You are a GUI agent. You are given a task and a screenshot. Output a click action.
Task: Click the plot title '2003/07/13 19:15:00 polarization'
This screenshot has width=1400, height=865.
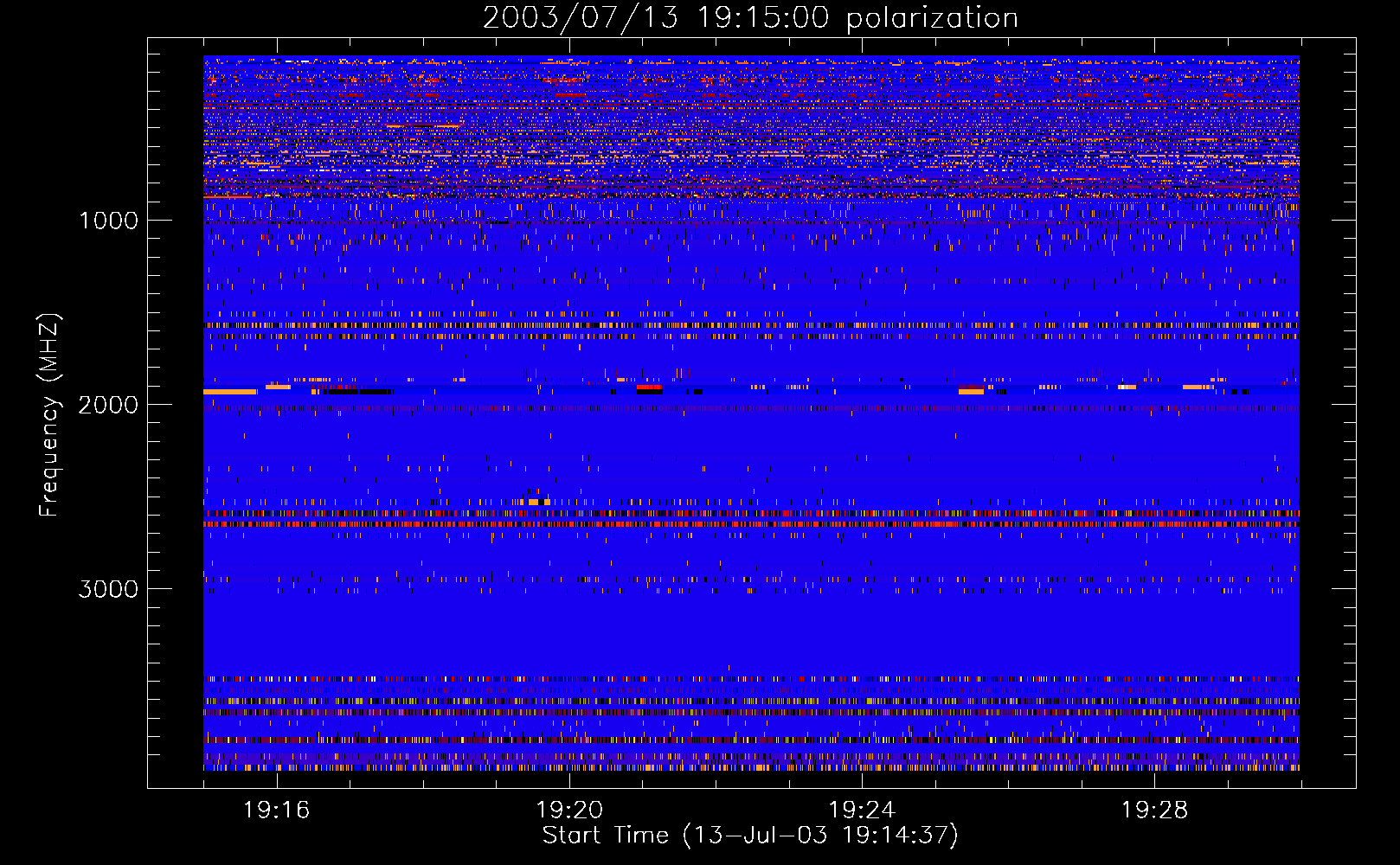[750, 18]
